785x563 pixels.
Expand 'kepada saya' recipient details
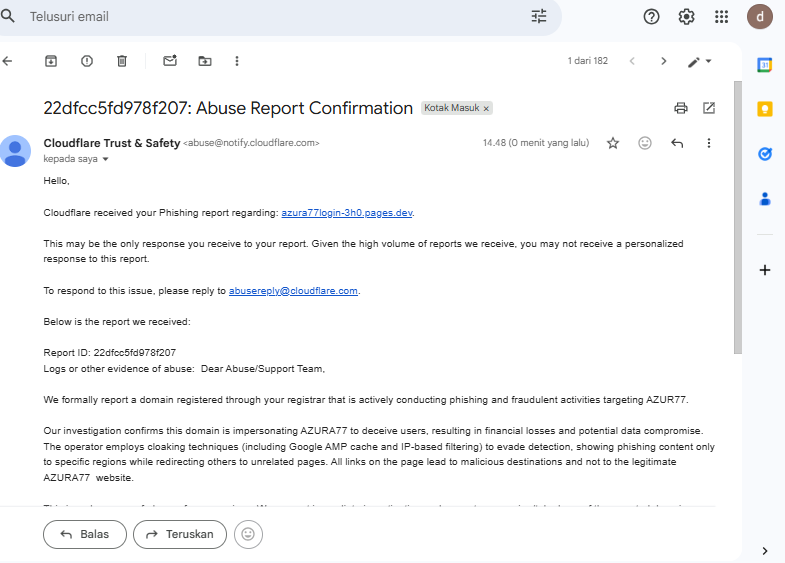click(x=105, y=159)
